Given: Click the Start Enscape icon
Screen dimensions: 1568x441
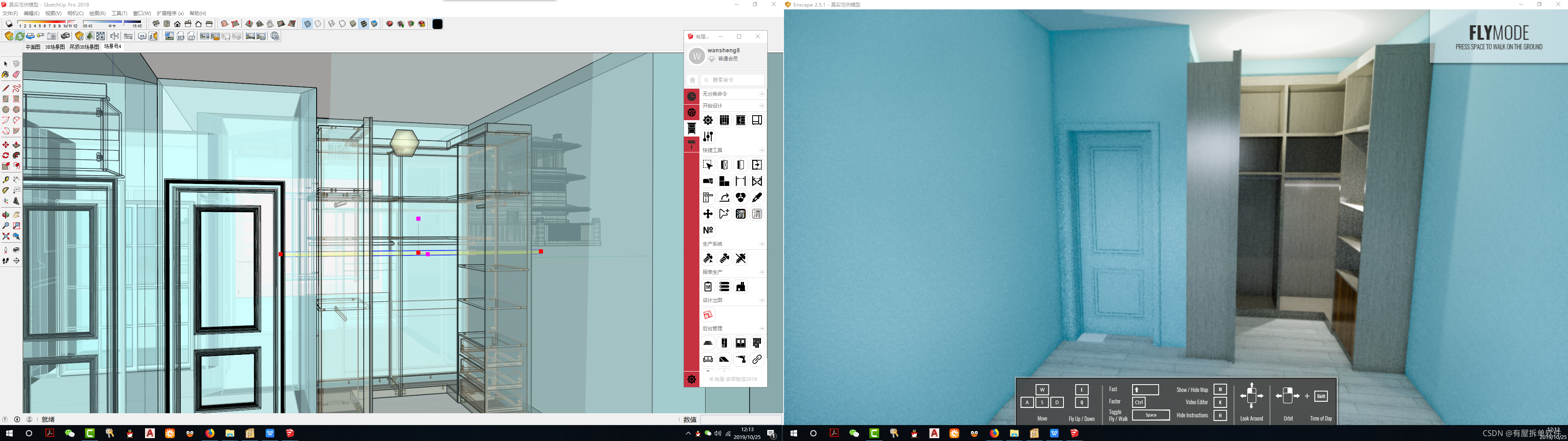Looking at the screenshot, I should pos(9,36).
